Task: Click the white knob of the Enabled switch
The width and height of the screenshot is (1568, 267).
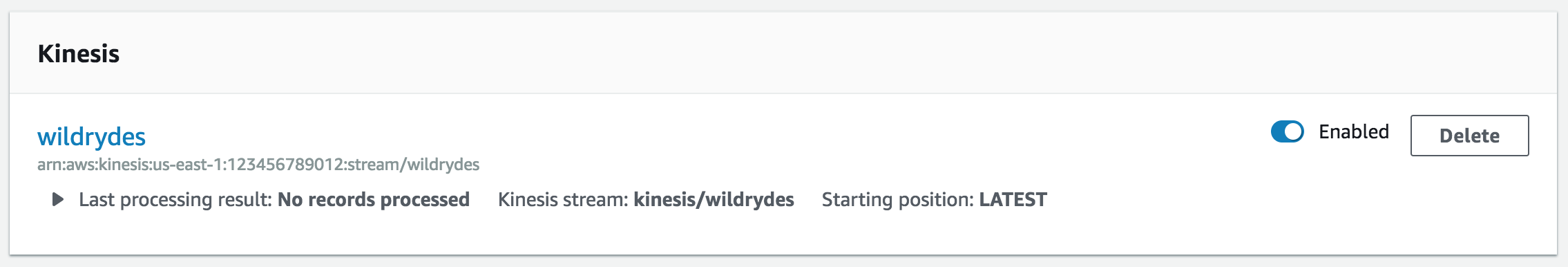Action: point(1294,131)
